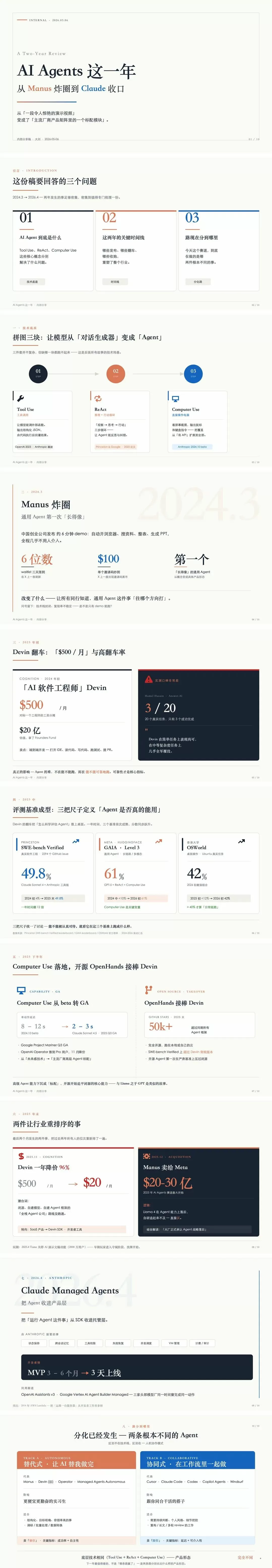272x1568 pixels.
Task: Click the $20 亿 valuation figure
Action: 30,730
